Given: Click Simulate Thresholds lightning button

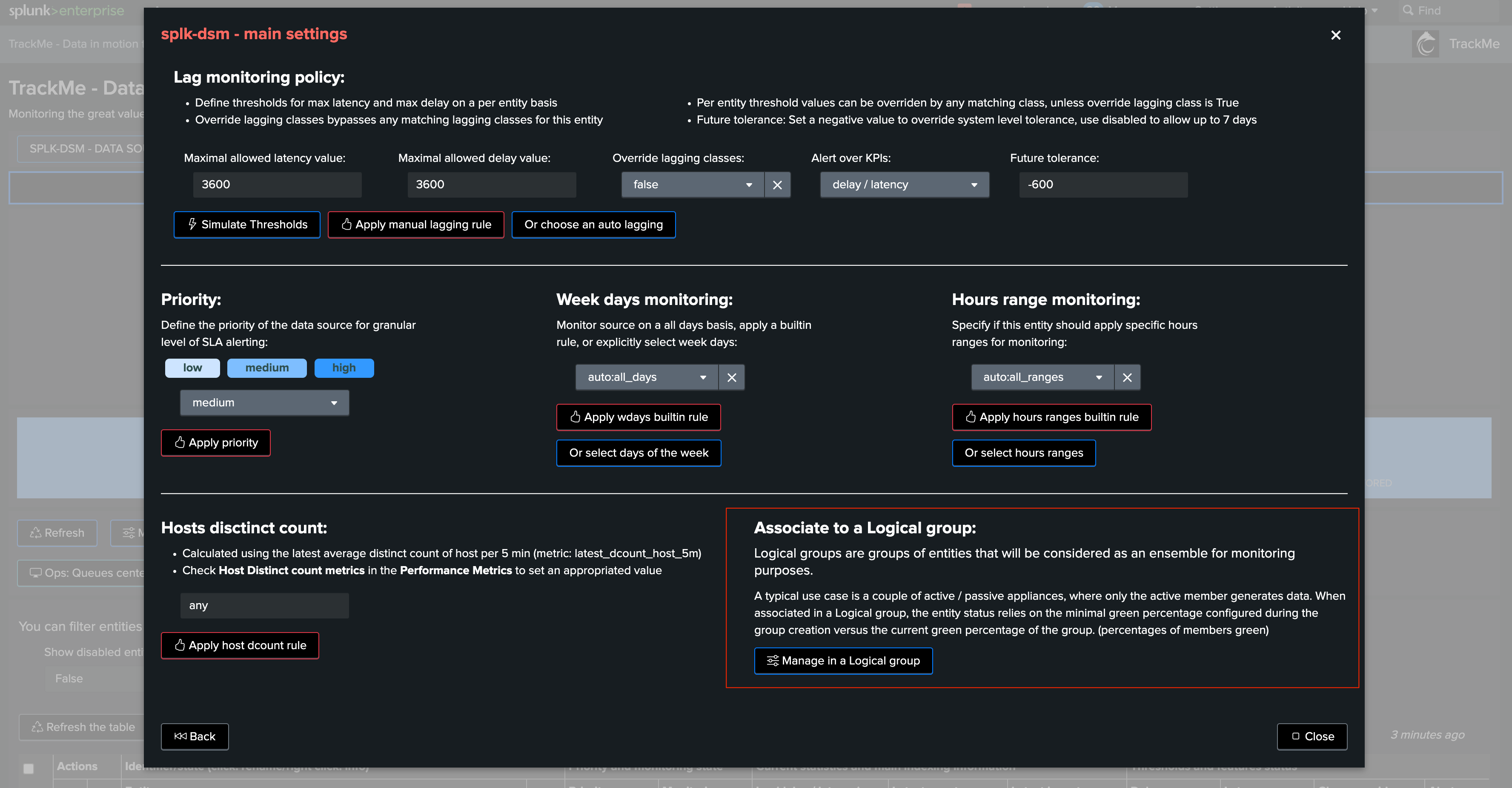Looking at the screenshot, I should pyautogui.click(x=246, y=225).
